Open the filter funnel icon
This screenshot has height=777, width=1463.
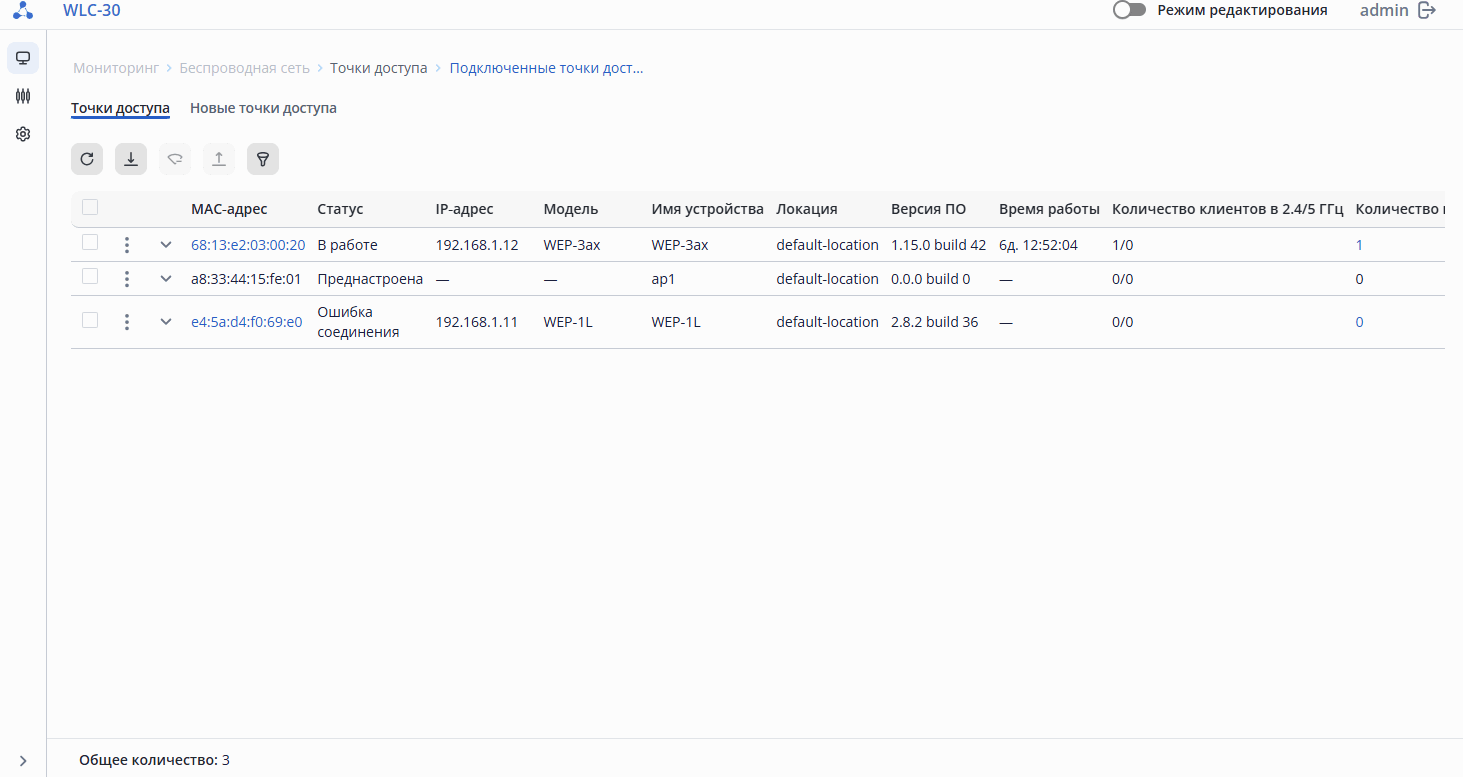263,159
